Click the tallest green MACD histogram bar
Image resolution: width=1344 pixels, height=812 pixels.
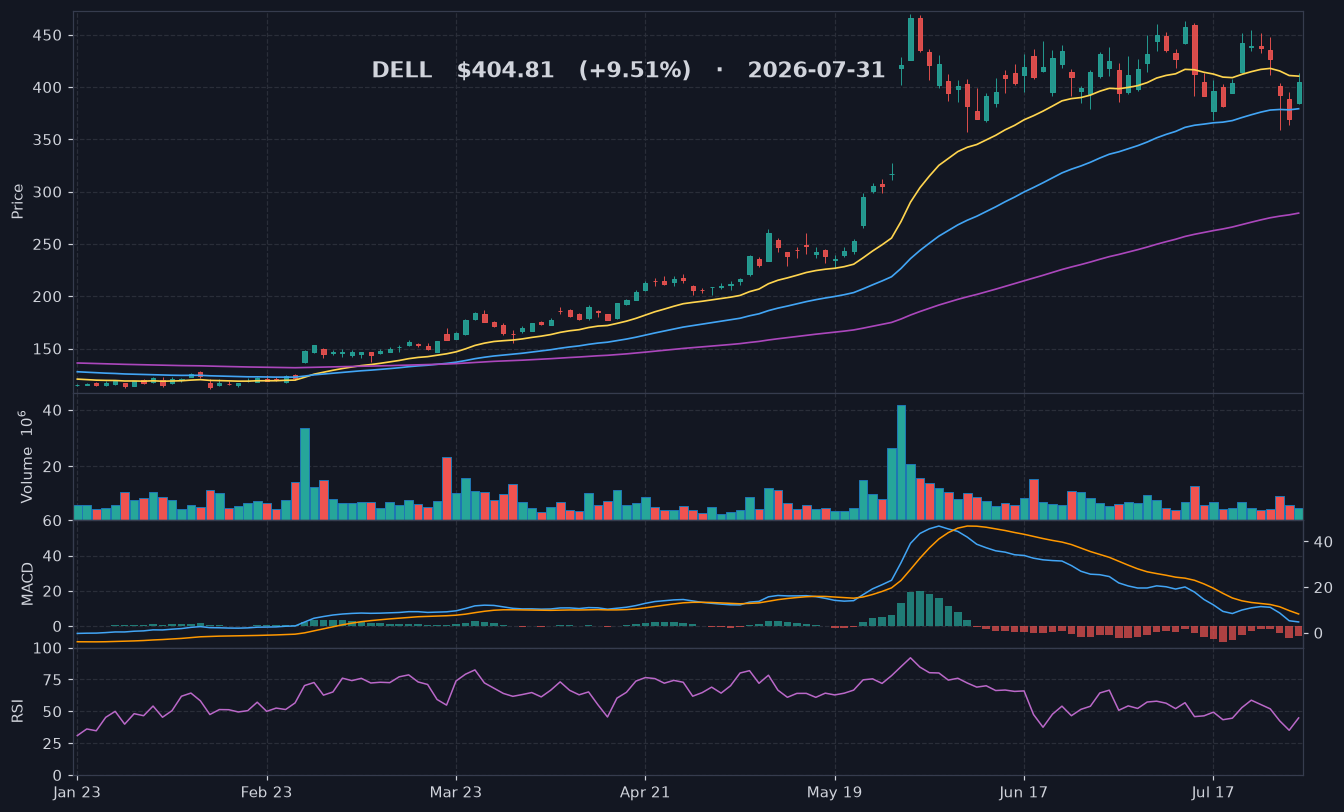tap(920, 609)
